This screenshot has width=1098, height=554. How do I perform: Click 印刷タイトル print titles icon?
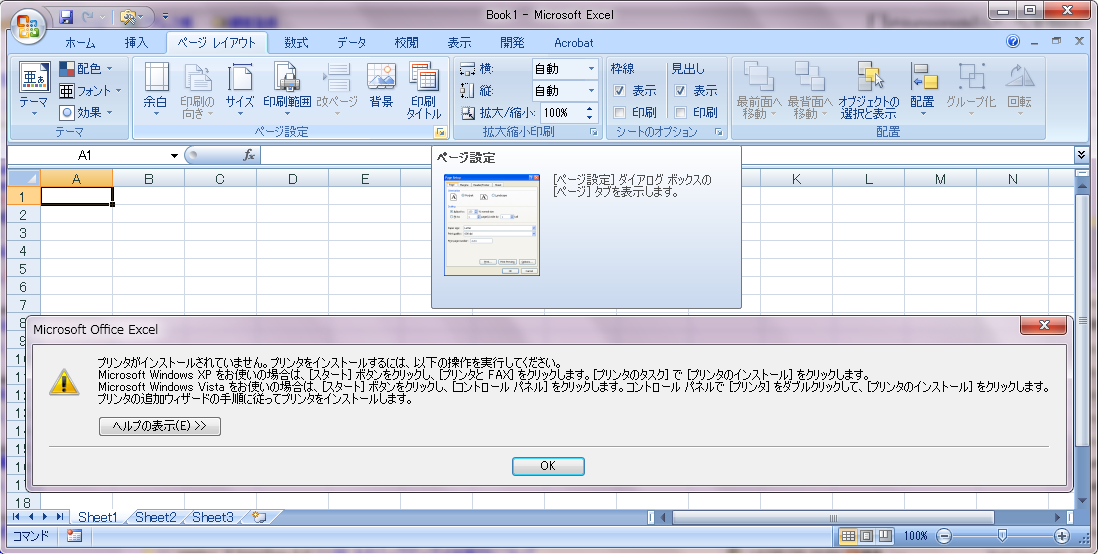coord(424,90)
